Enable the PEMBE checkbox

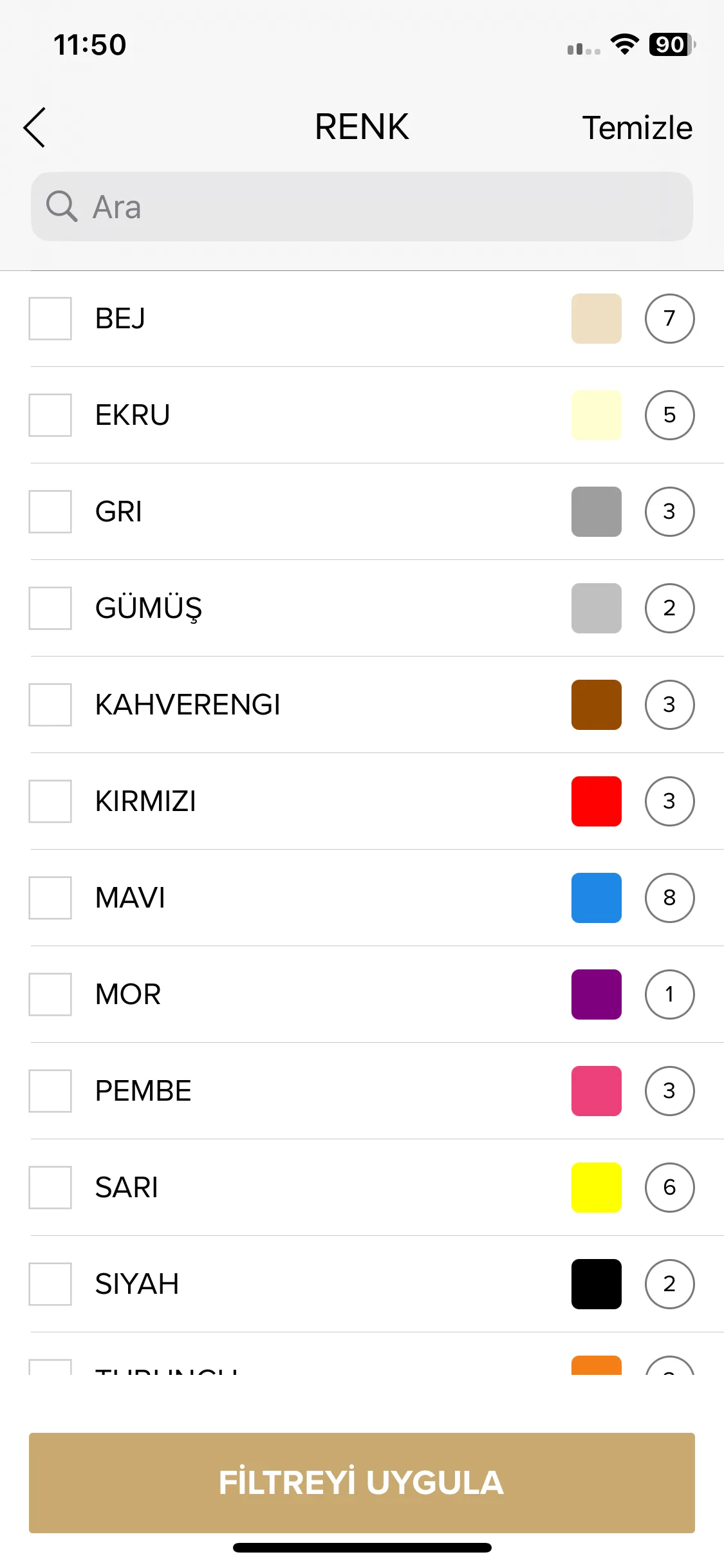(x=50, y=1091)
